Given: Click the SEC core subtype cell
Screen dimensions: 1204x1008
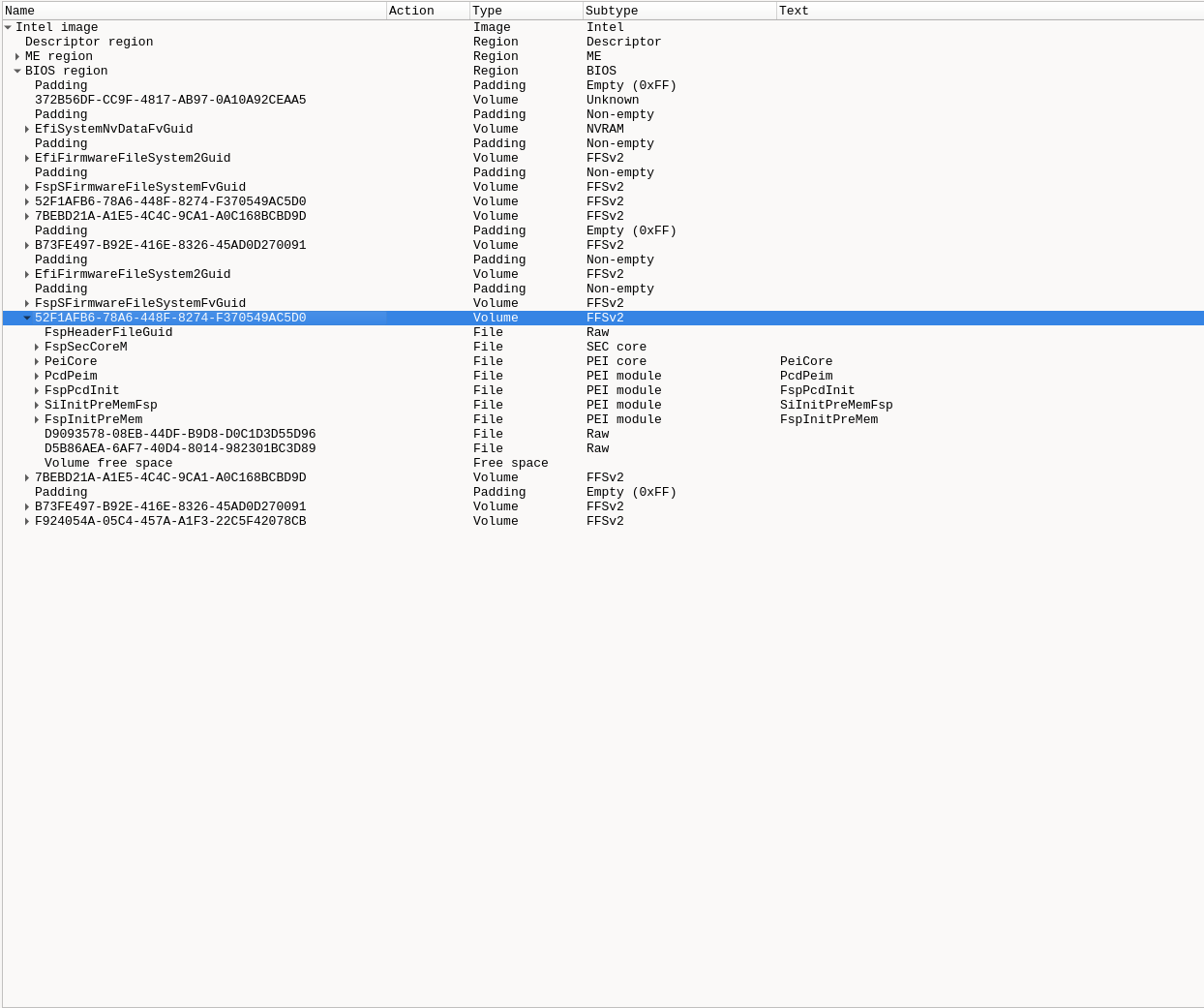Looking at the screenshot, I should (617, 347).
